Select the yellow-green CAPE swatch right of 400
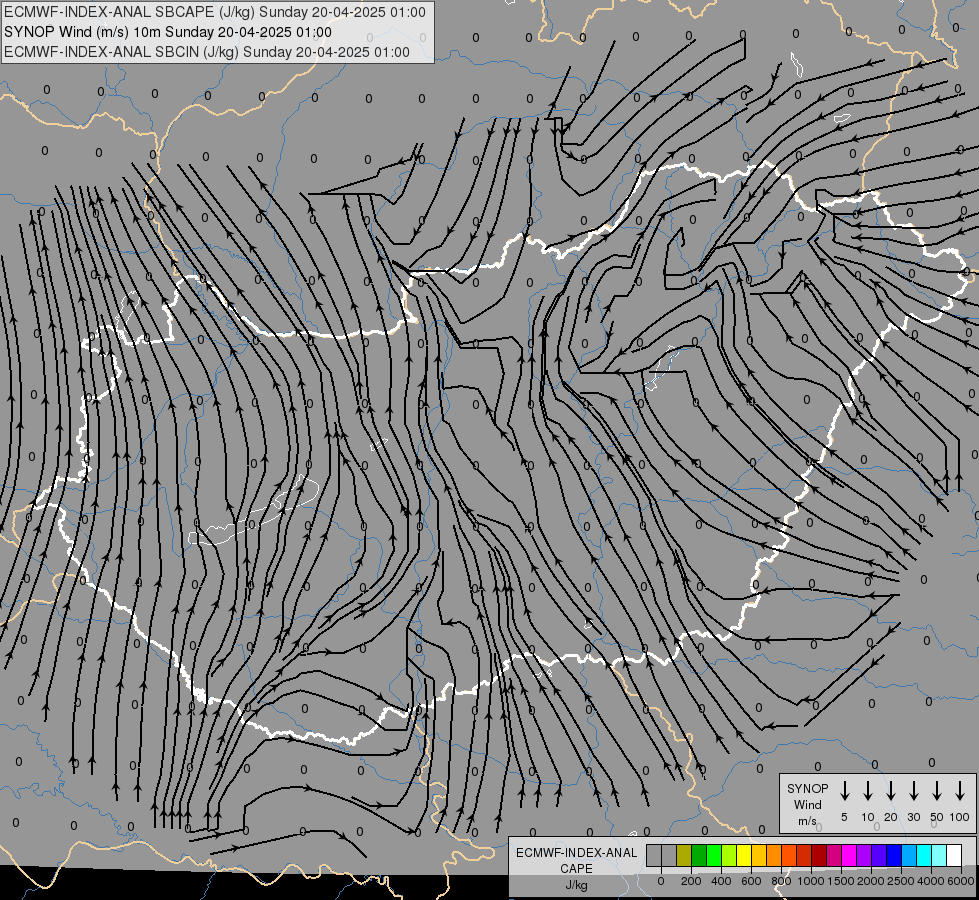Viewport: 979px width, 900px height. tap(729, 855)
